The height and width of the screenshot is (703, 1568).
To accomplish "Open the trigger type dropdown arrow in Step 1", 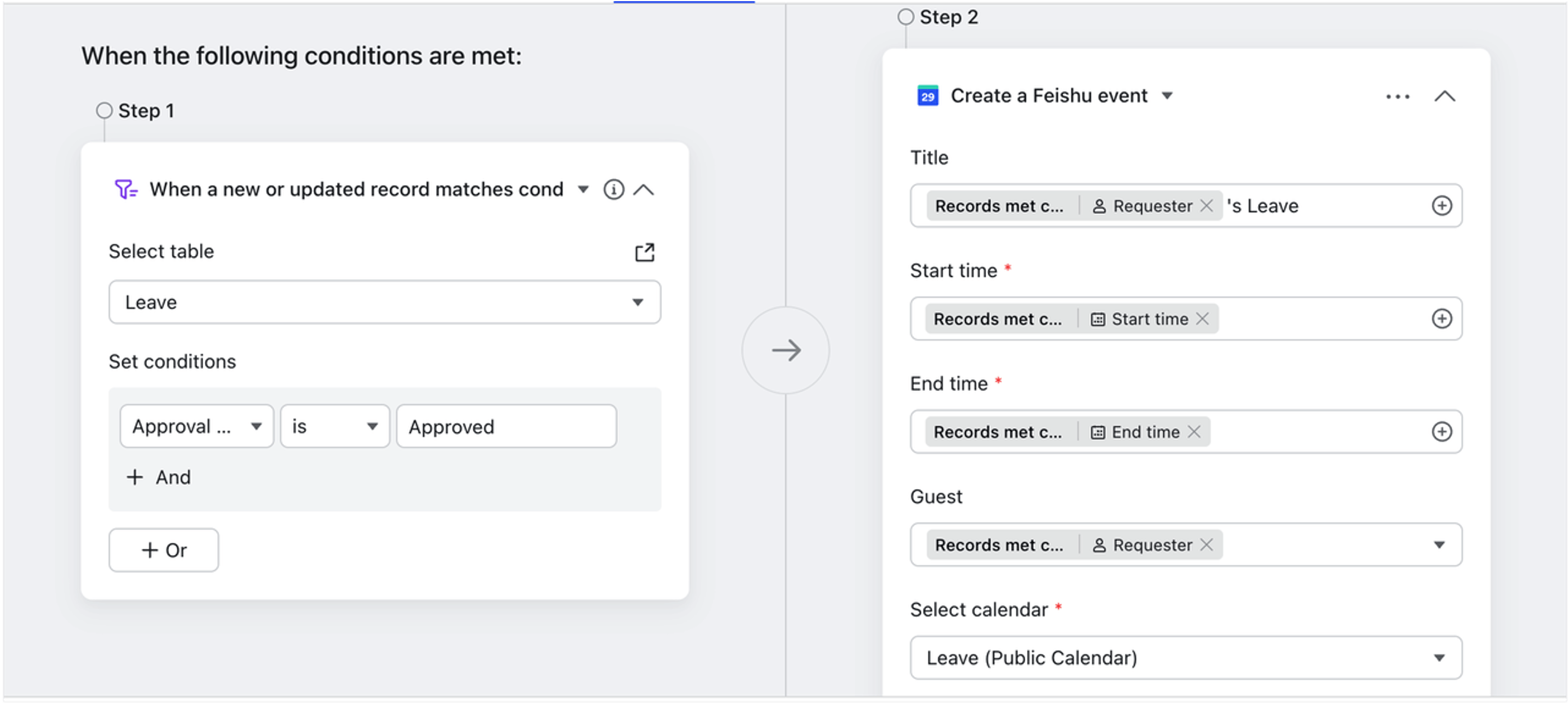I will [583, 189].
